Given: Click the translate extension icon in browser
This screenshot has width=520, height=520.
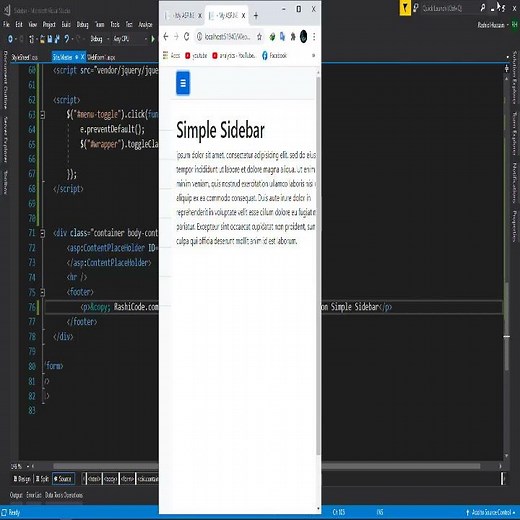Looking at the screenshot, I should click(282, 37).
